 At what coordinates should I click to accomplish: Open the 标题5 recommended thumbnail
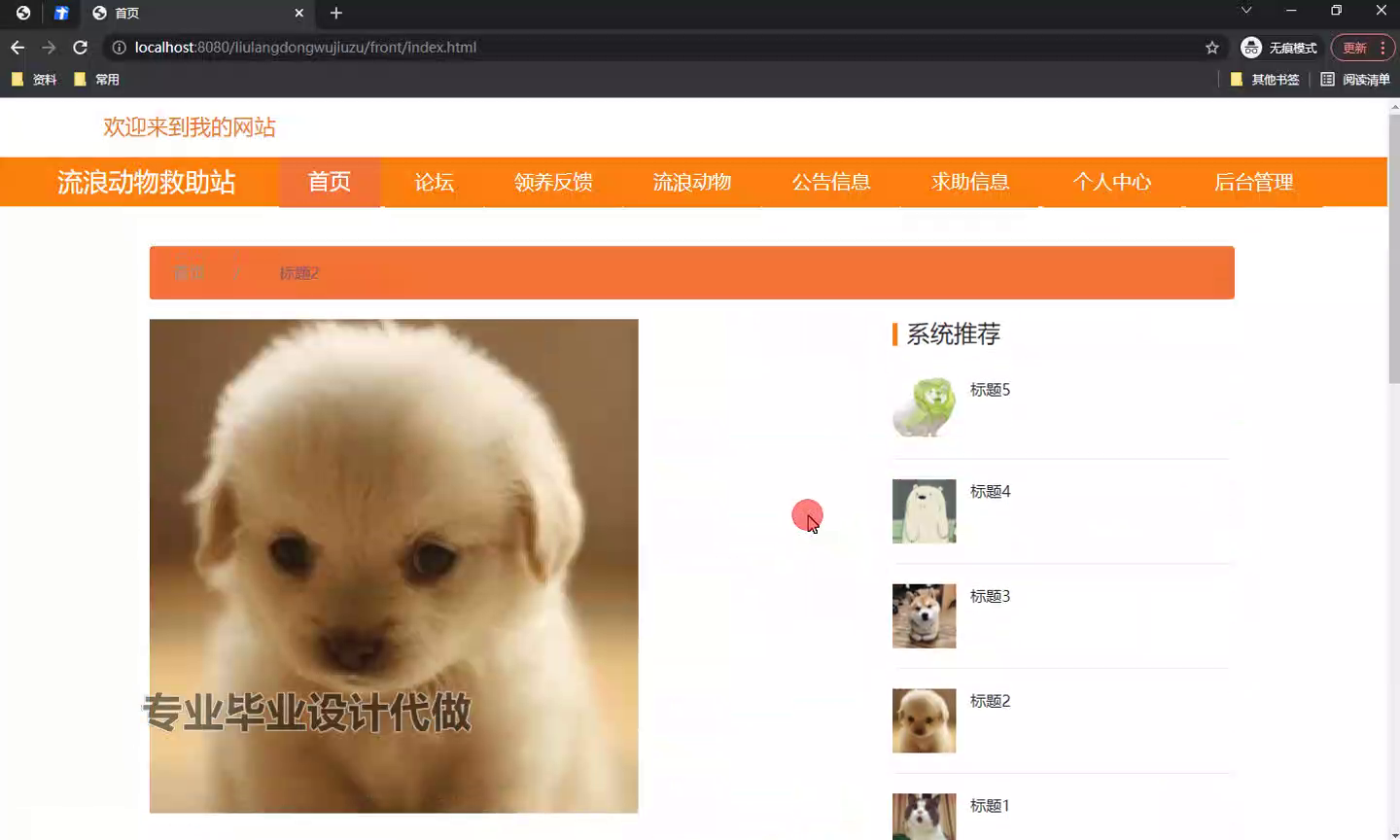point(925,406)
